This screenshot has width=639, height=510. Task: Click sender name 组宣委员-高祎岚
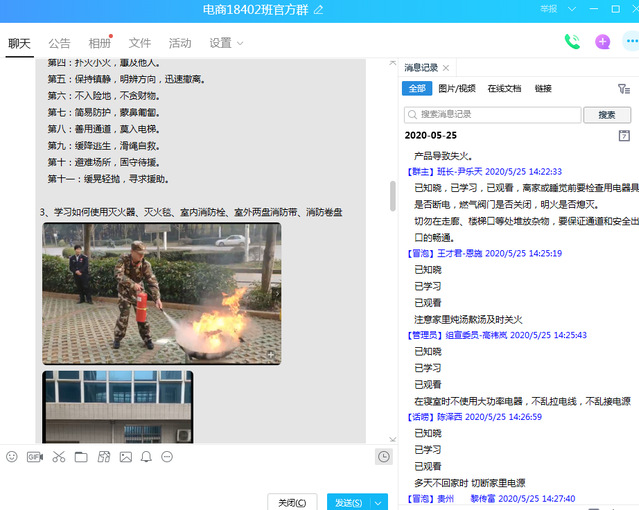pyautogui.click(x=476, y=335)
